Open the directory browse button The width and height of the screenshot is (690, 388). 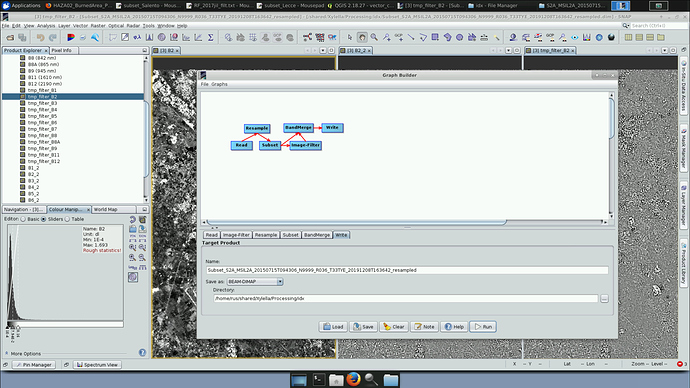[604, 299]
